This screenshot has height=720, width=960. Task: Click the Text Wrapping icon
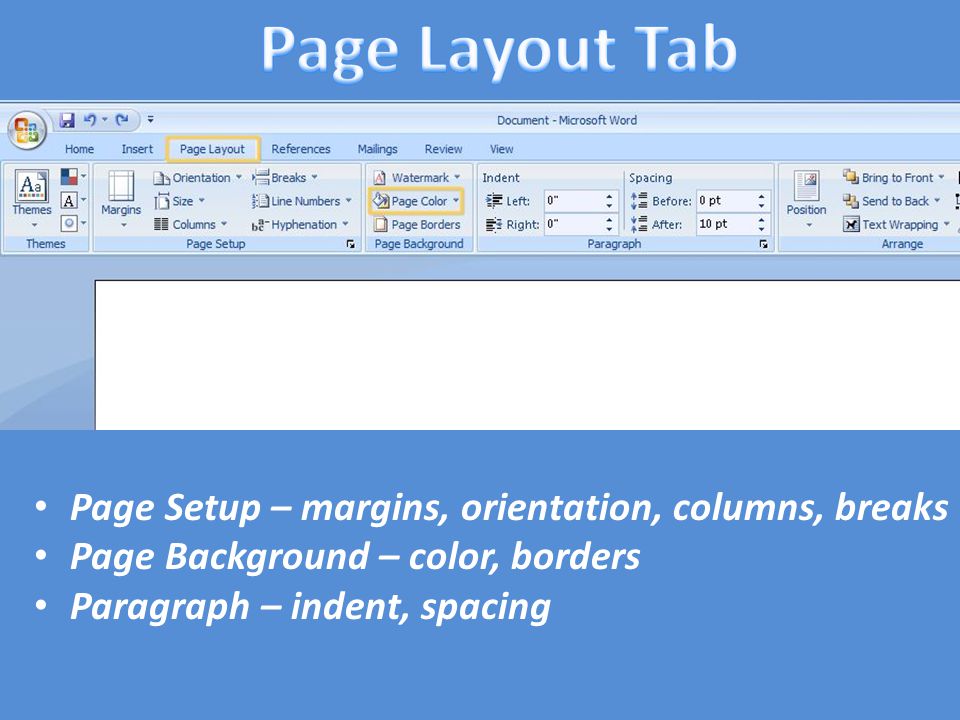click(x=850, y=224)
